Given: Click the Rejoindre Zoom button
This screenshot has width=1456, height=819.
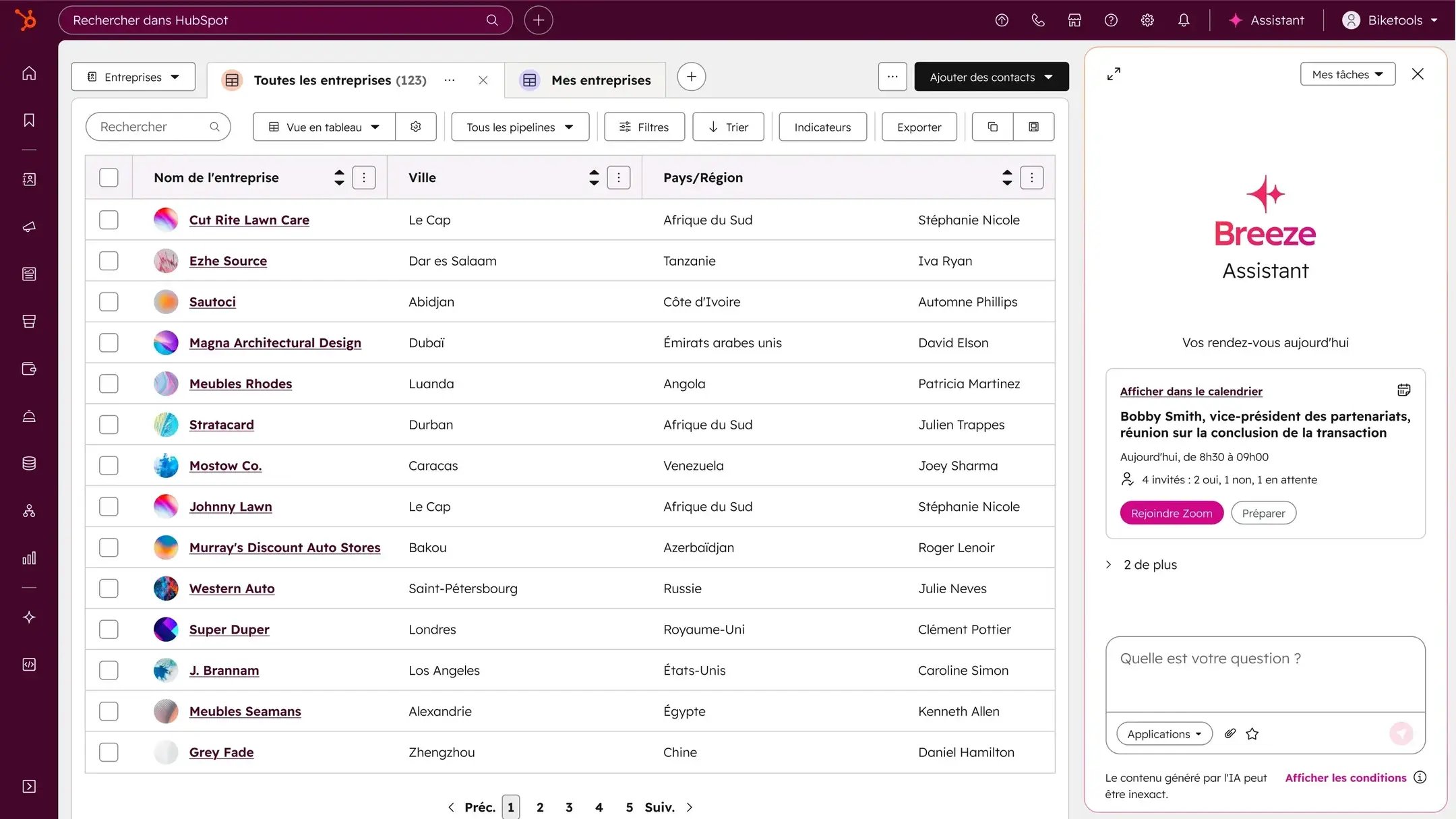Looking at the screenshot, I should pos(1171,512).
